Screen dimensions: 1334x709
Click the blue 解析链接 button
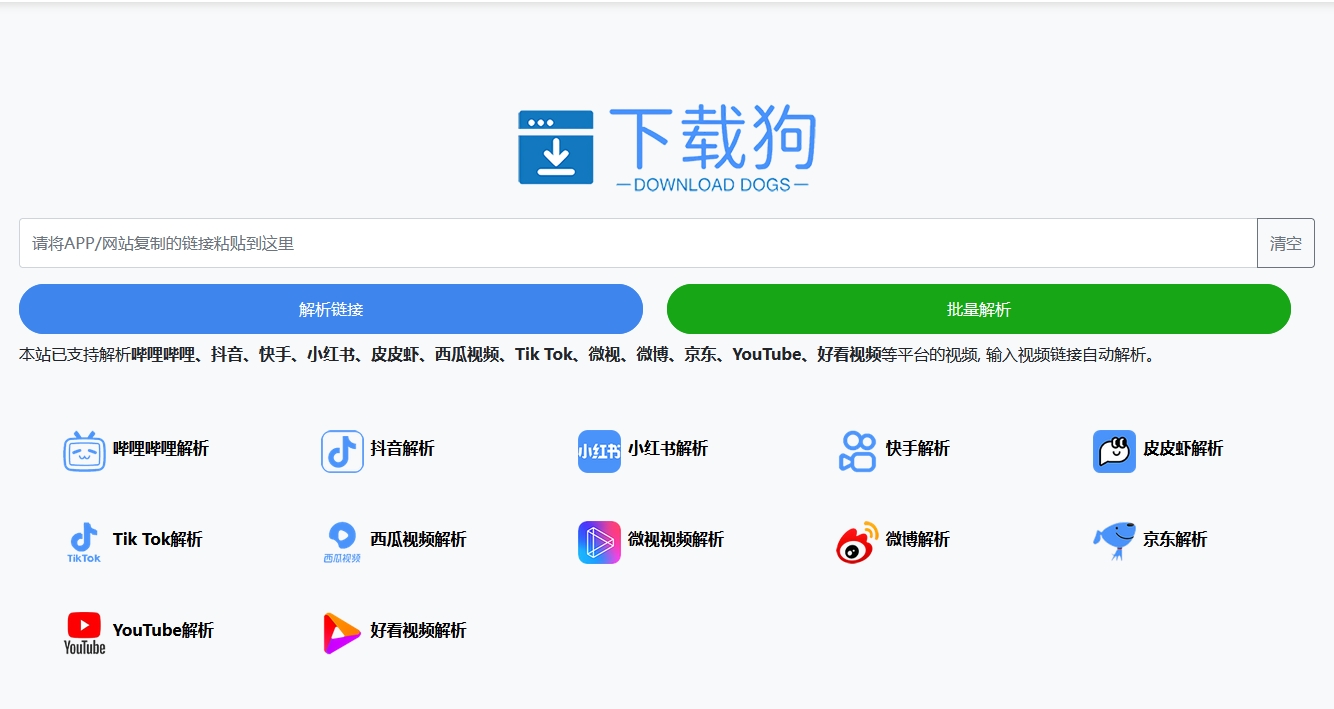(x=331, y=309)
